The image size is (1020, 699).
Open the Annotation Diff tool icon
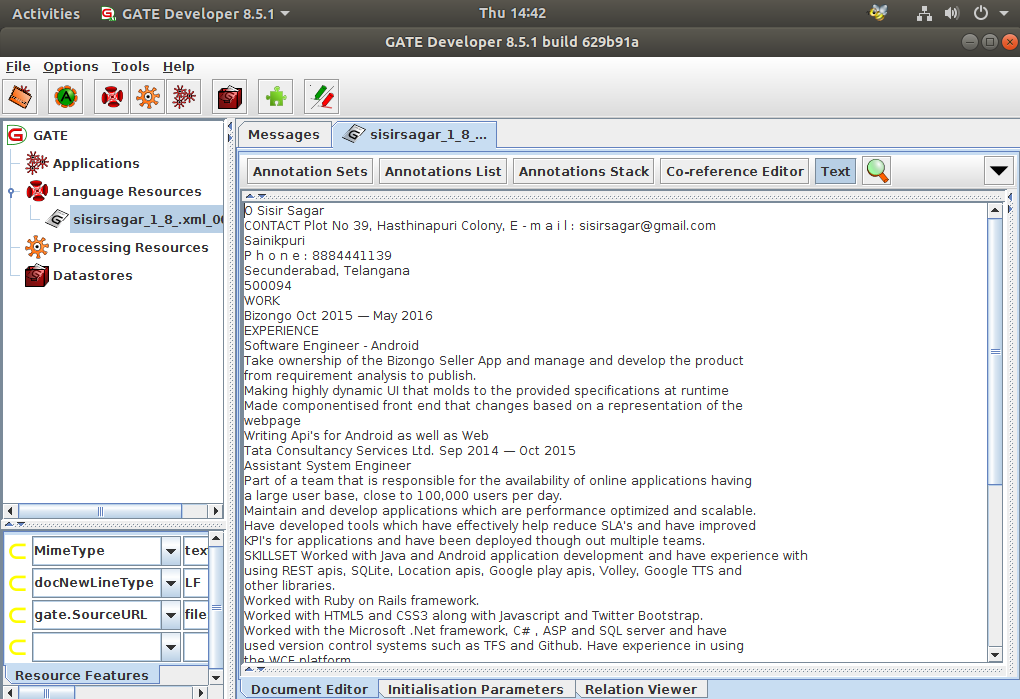coord(321,97)
